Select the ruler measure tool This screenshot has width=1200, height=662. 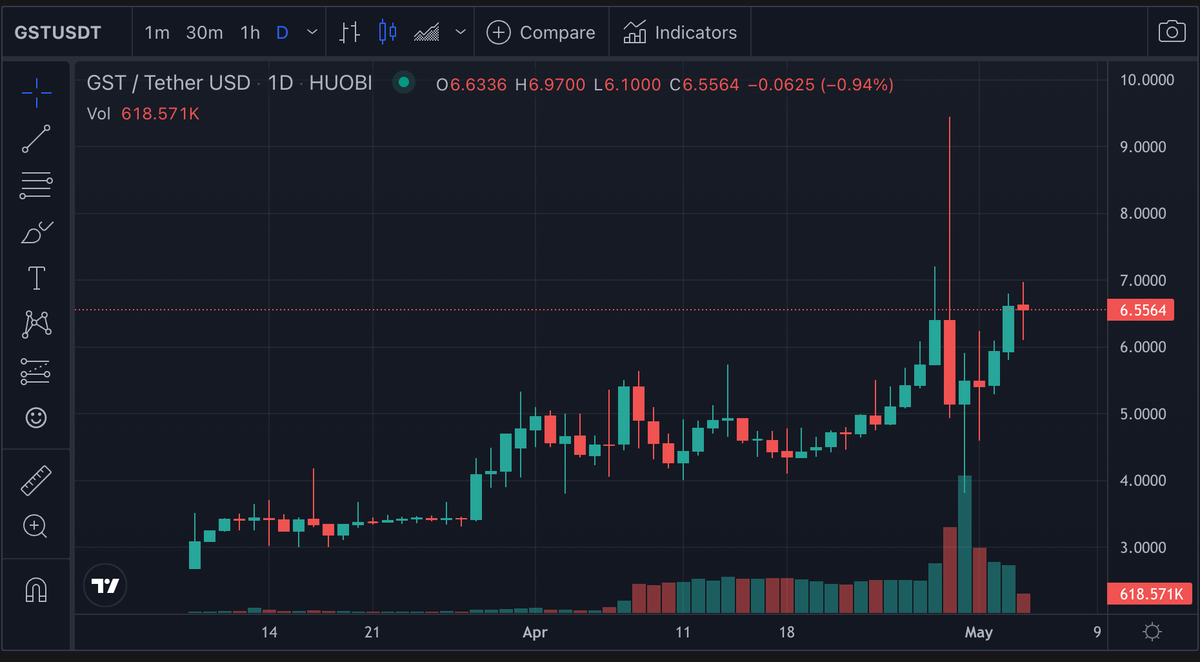[x=36, y=481]
